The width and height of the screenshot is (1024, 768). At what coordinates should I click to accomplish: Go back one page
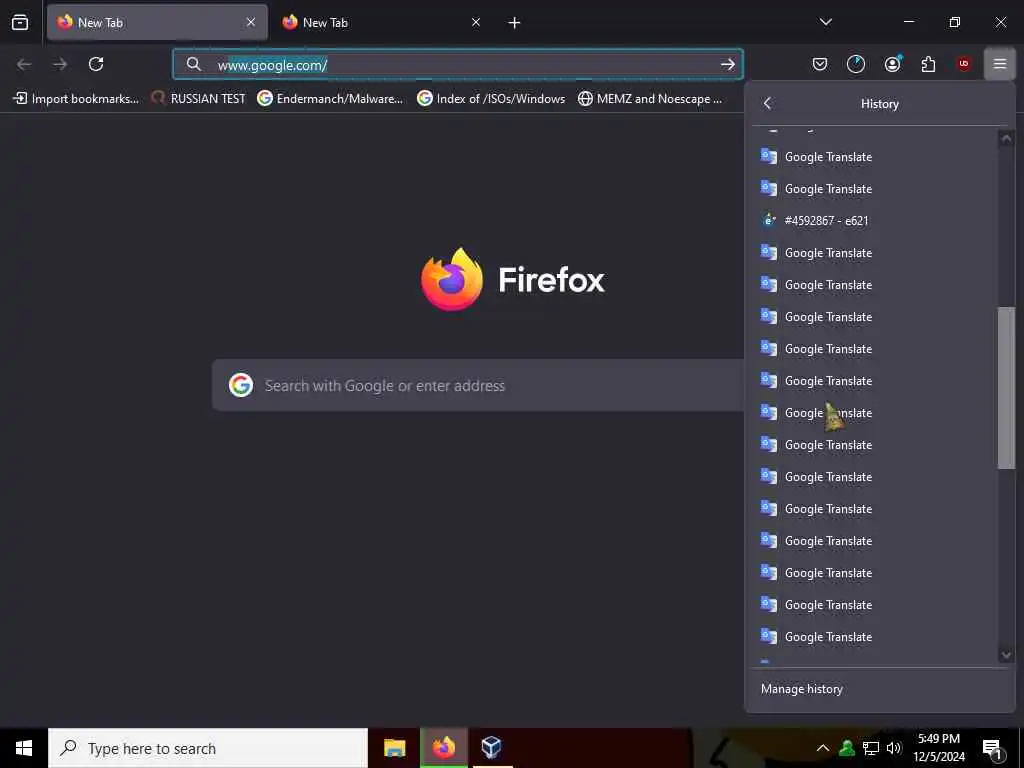pos(24,64)
